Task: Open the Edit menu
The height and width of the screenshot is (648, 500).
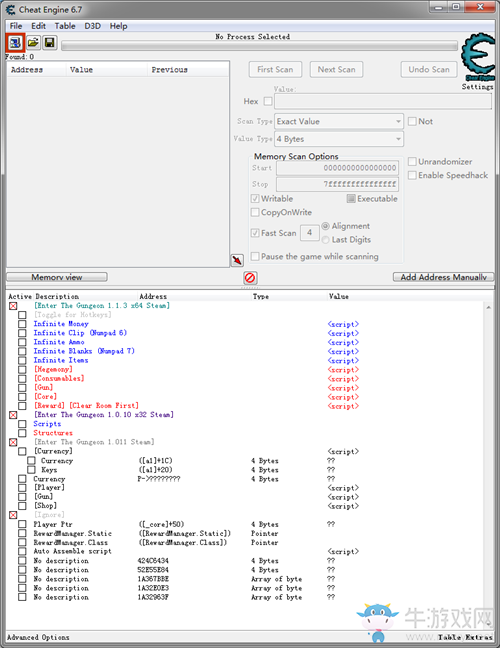Action: [x=38, y=26]
